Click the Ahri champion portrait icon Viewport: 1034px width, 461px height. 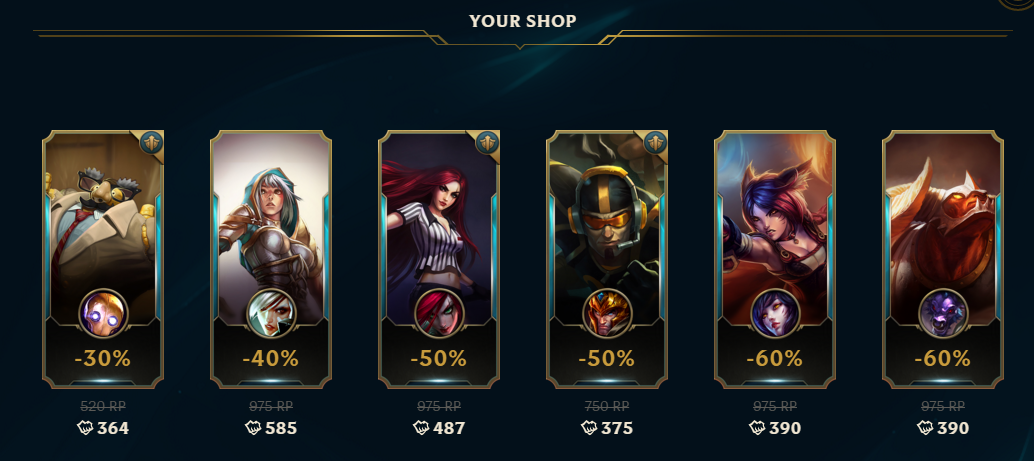tap(776, 313)
